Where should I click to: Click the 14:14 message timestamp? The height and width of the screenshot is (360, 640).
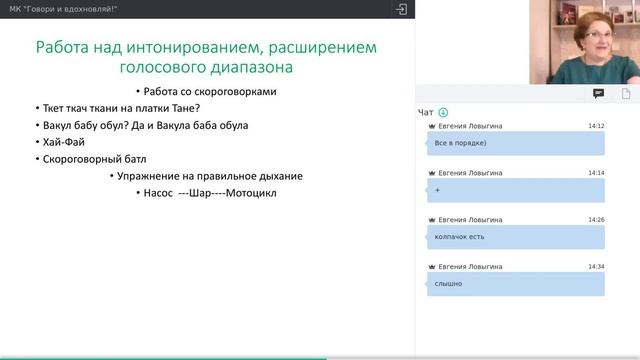click(x=596, y=173)
